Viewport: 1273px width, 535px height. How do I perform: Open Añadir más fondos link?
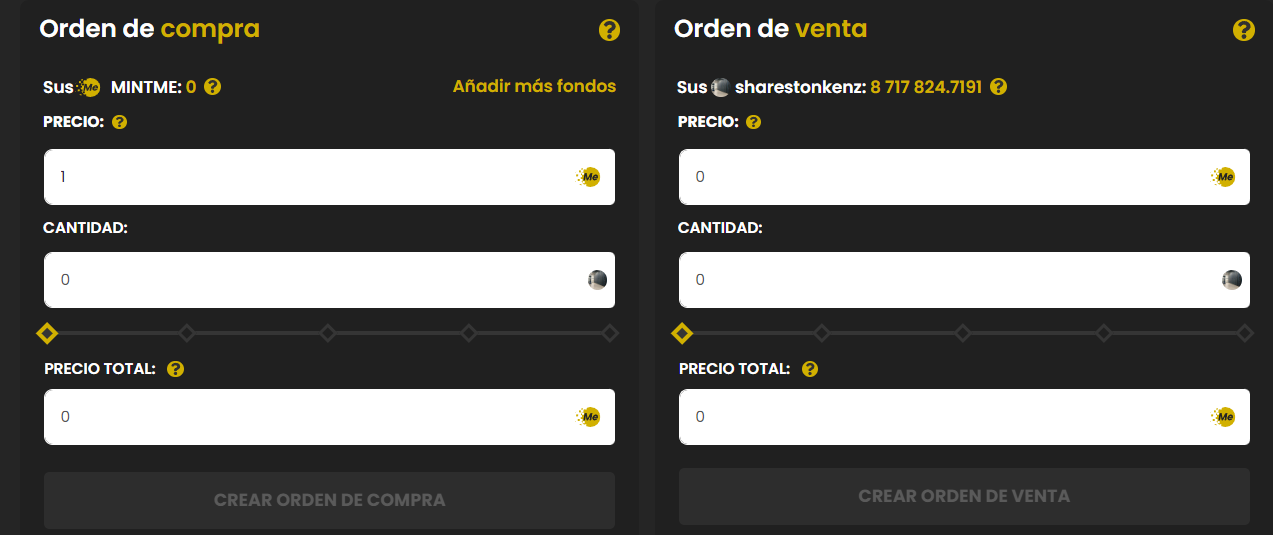click(x=534, y=86)
